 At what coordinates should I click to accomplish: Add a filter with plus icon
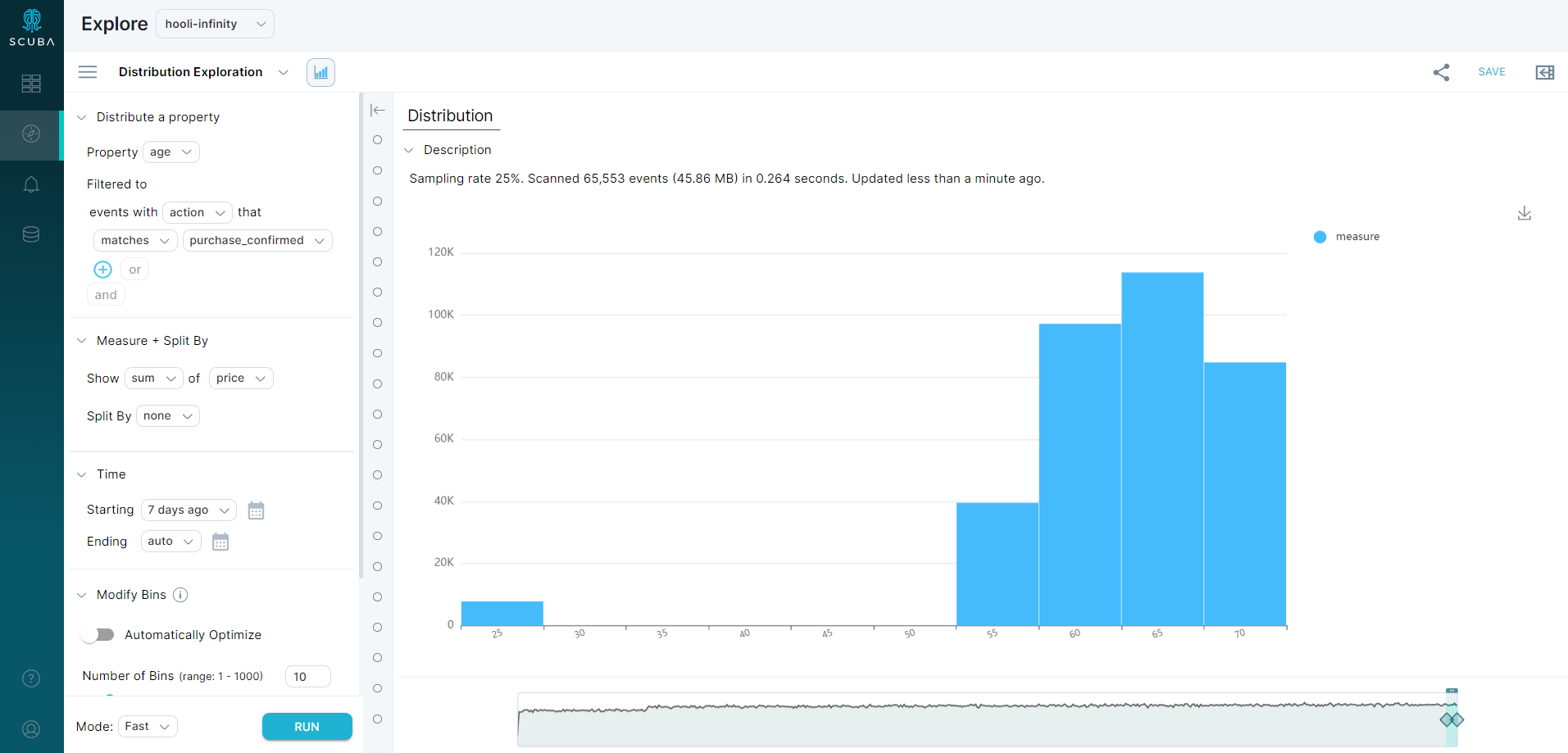(x=102, y=270)
